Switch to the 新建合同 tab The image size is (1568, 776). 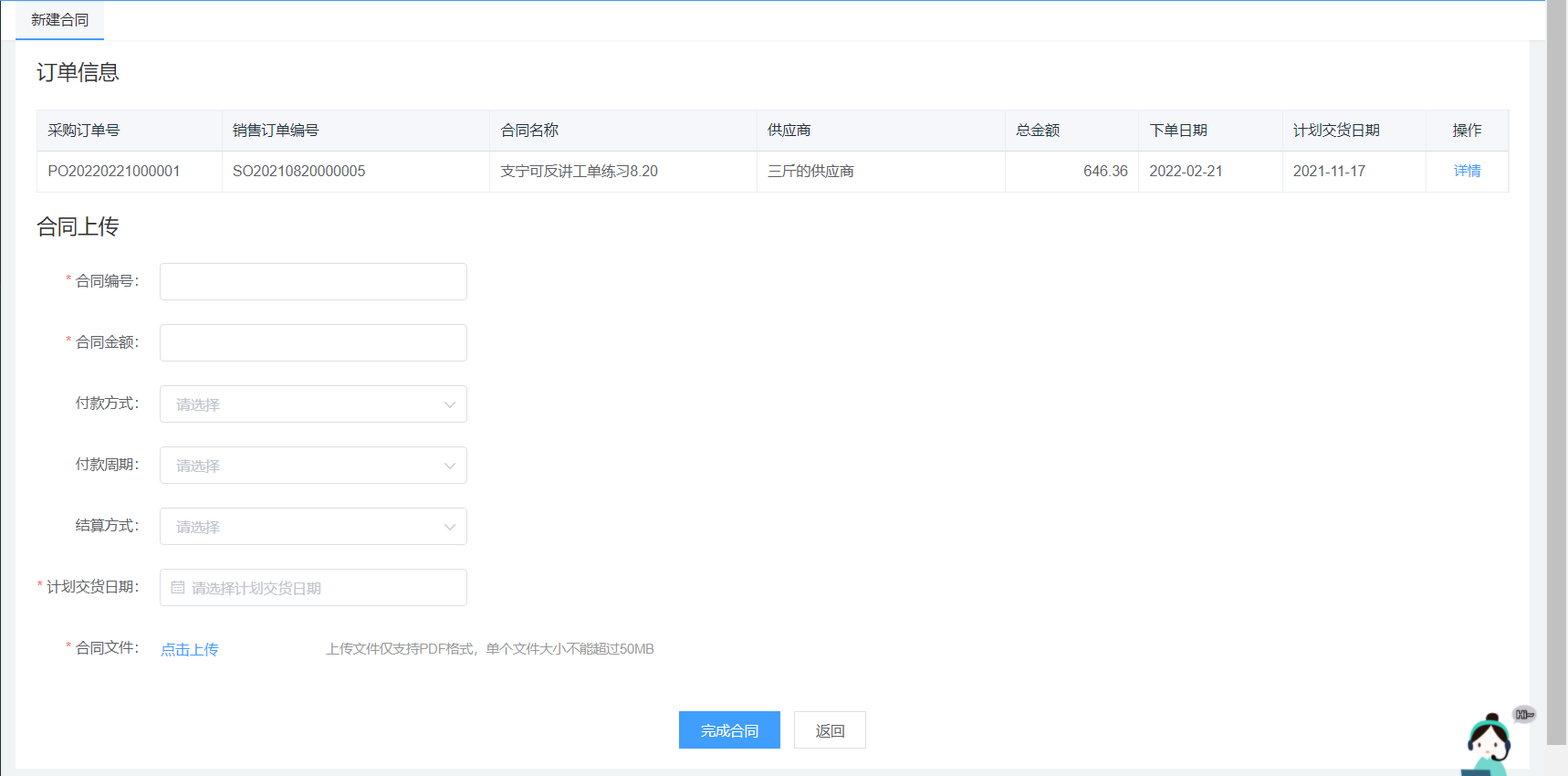(x=60, y=20)
